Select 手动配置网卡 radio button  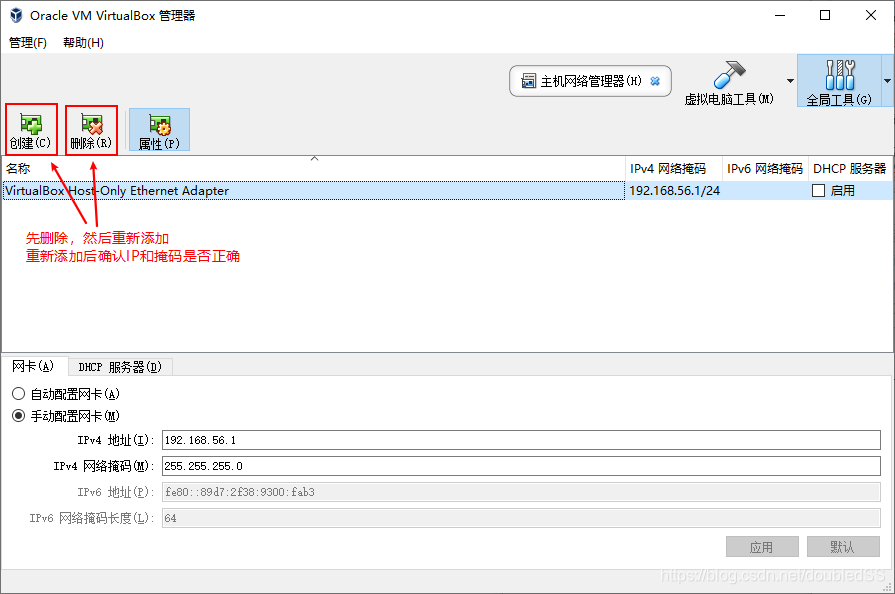tap(18, 416)
